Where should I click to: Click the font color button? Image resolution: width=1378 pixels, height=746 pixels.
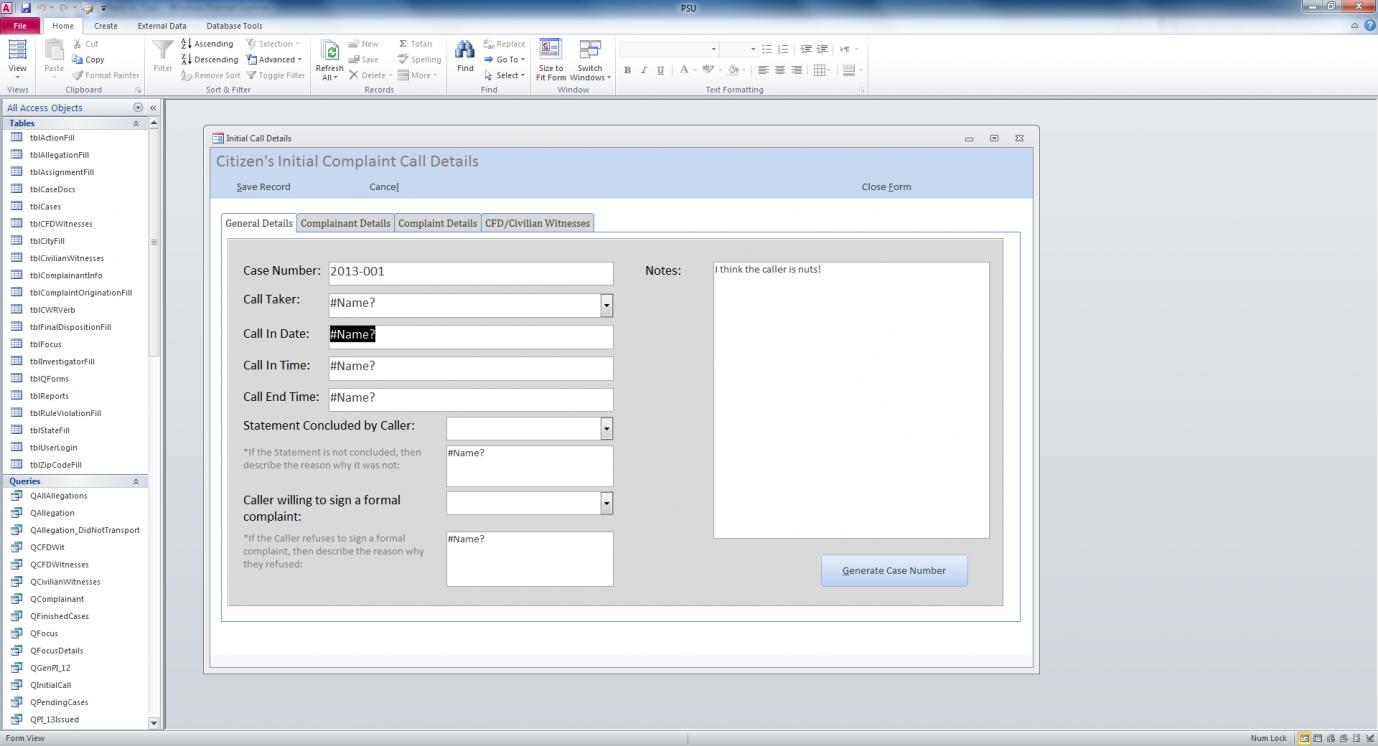pyautogui.click(x=684, y=70)
